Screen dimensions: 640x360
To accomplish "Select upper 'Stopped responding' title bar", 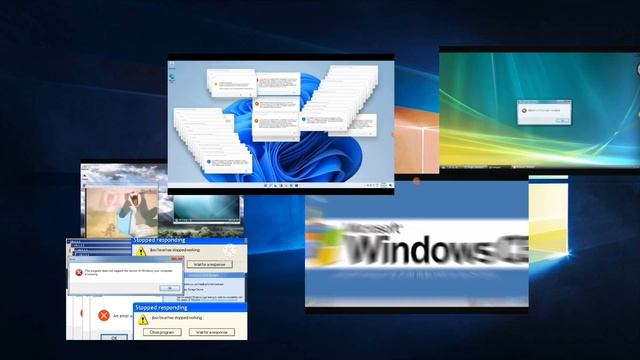I will 189,240.
